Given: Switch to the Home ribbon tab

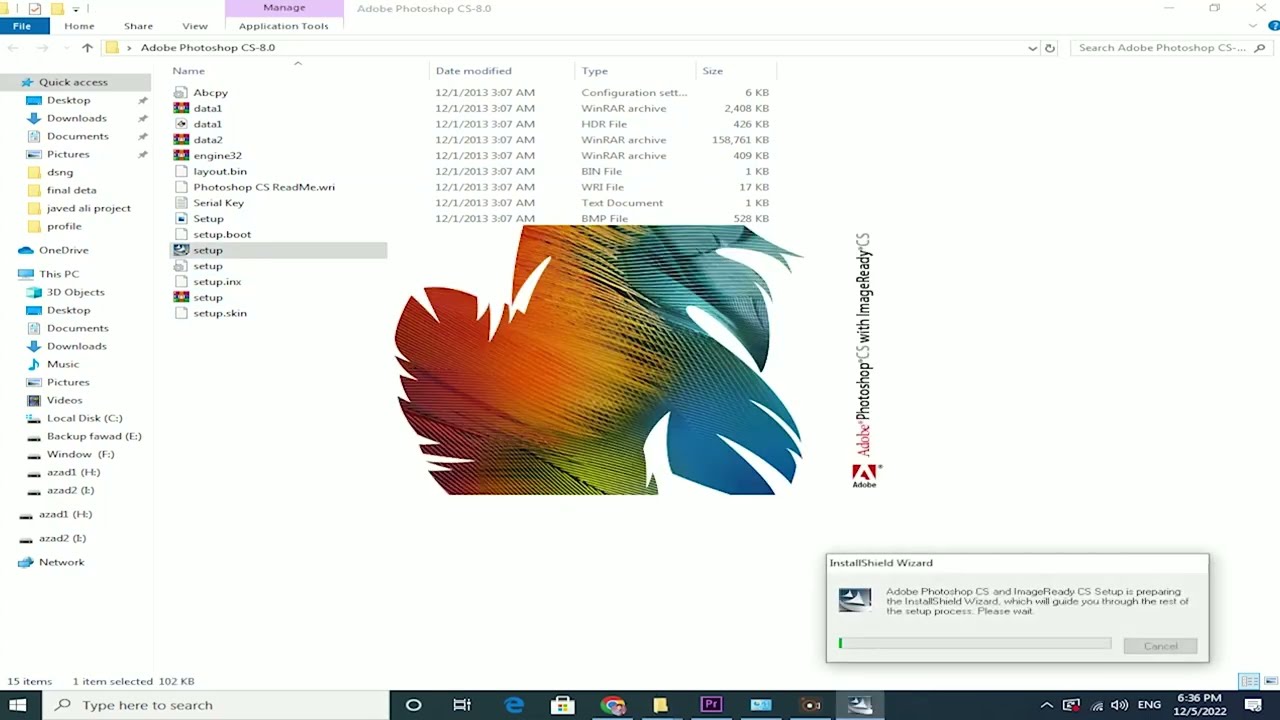Looking at the screenshot, I should click(79, 26).
